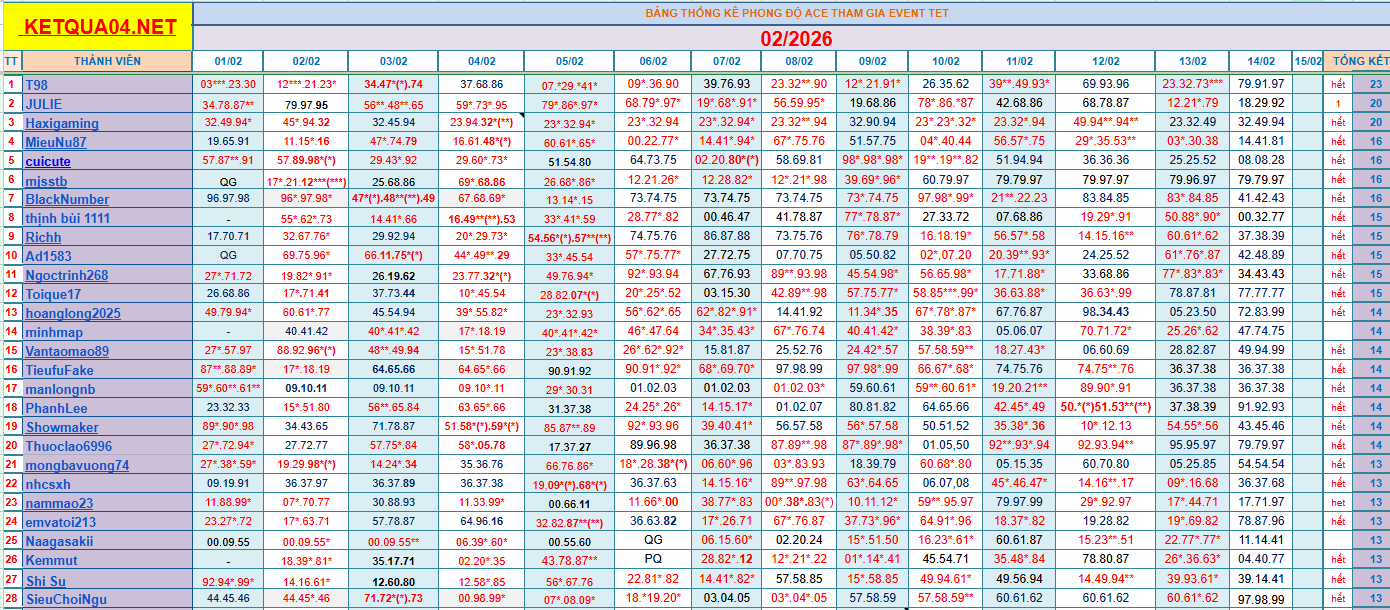This screenshot has height=610, width=1390.
Task: Click the Ngoctrinh268 member link
Action: [x=67, y=275]
